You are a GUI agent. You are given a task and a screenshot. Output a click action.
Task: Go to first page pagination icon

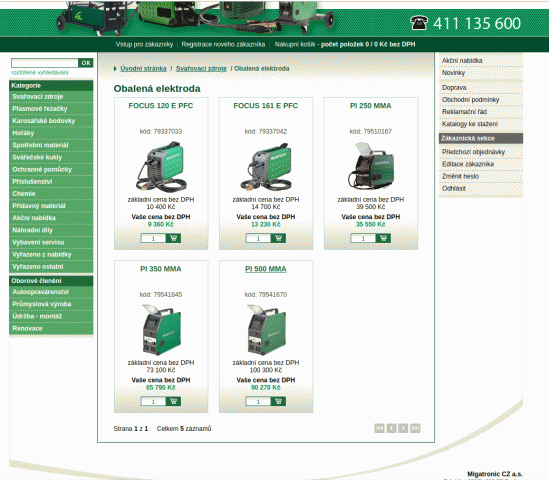pos(379,428)
